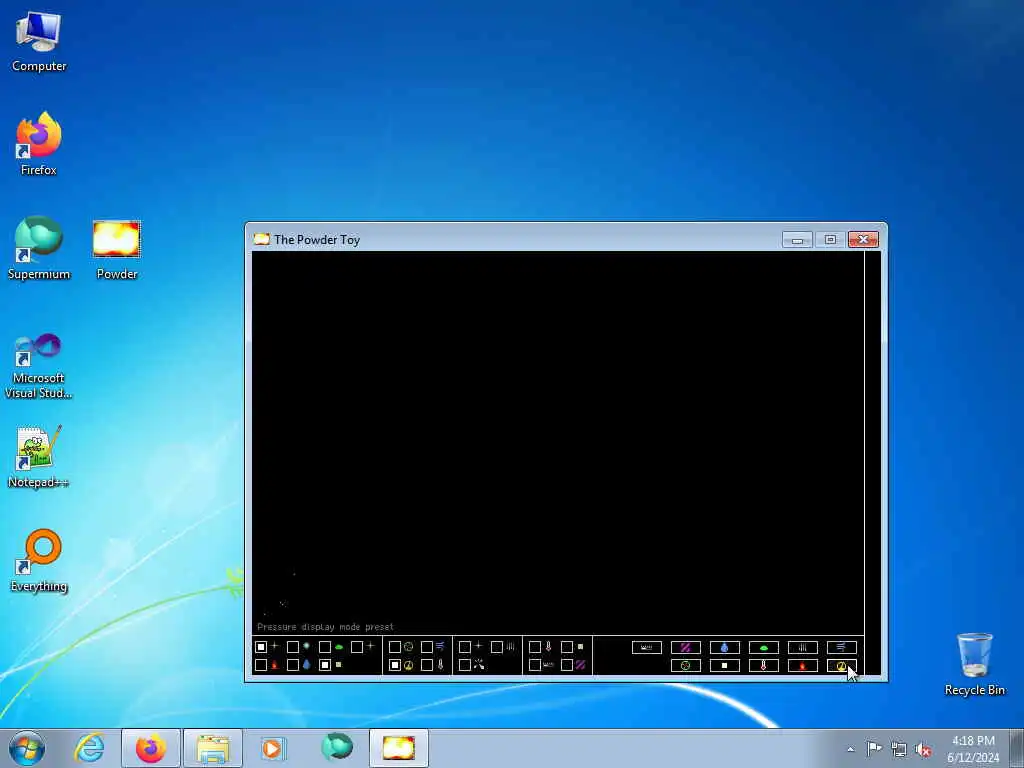The height and width of the screenshot is (768, 1024).
Task: Select the purple diagonal stripes preset button
Action: point(686,647)
